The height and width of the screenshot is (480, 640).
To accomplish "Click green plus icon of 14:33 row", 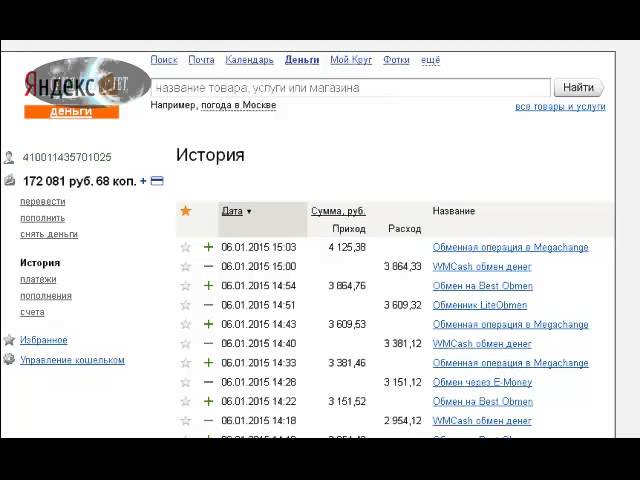I will pos(209,363).
